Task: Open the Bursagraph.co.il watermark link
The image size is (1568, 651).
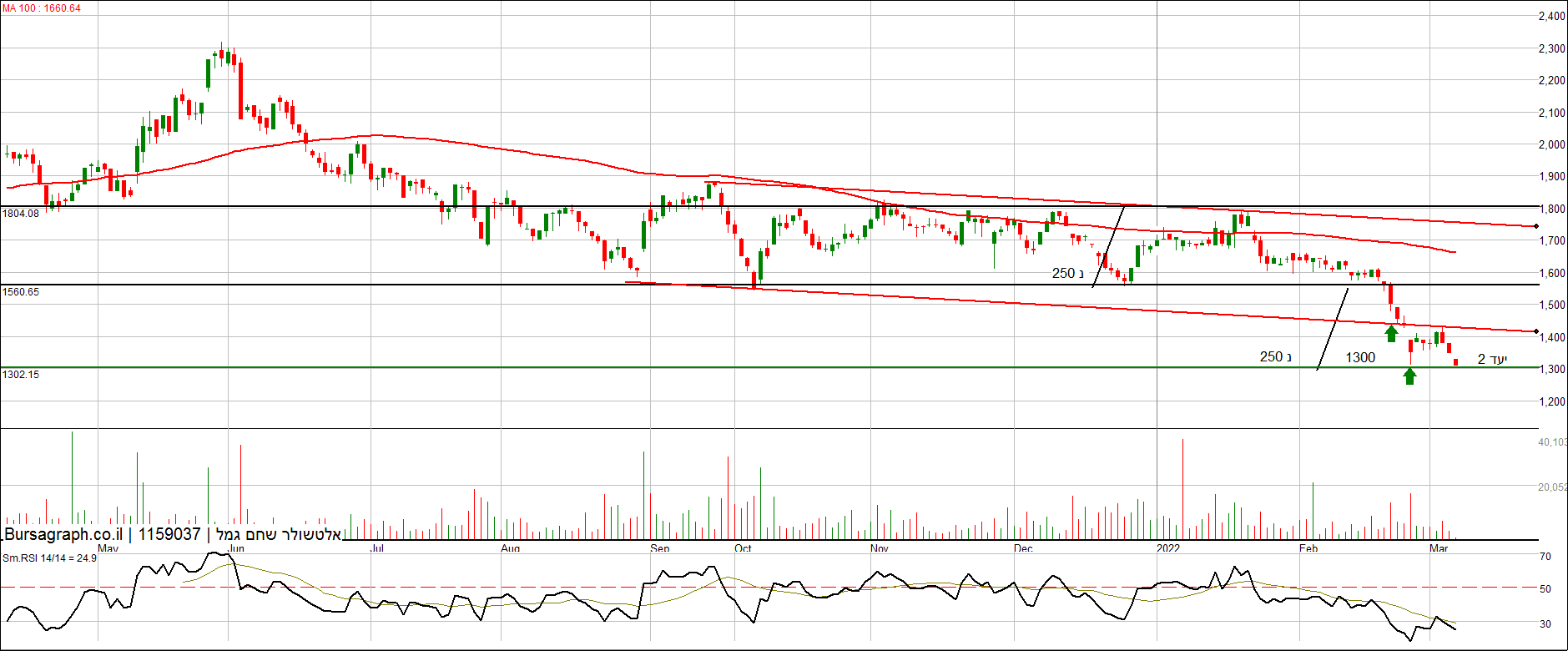Action: (x=63, y=534)
